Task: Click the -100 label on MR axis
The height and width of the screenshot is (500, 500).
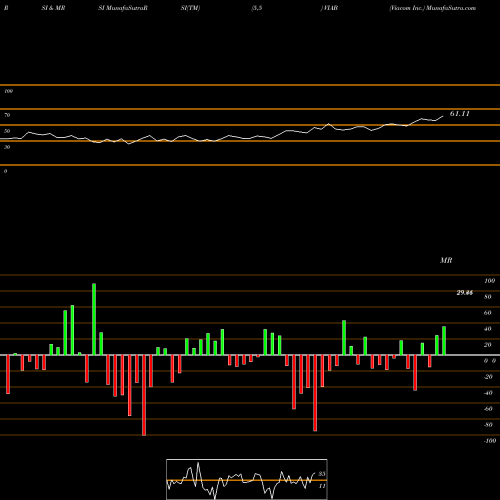Action: pyautogui.click(x=490, y=441)
